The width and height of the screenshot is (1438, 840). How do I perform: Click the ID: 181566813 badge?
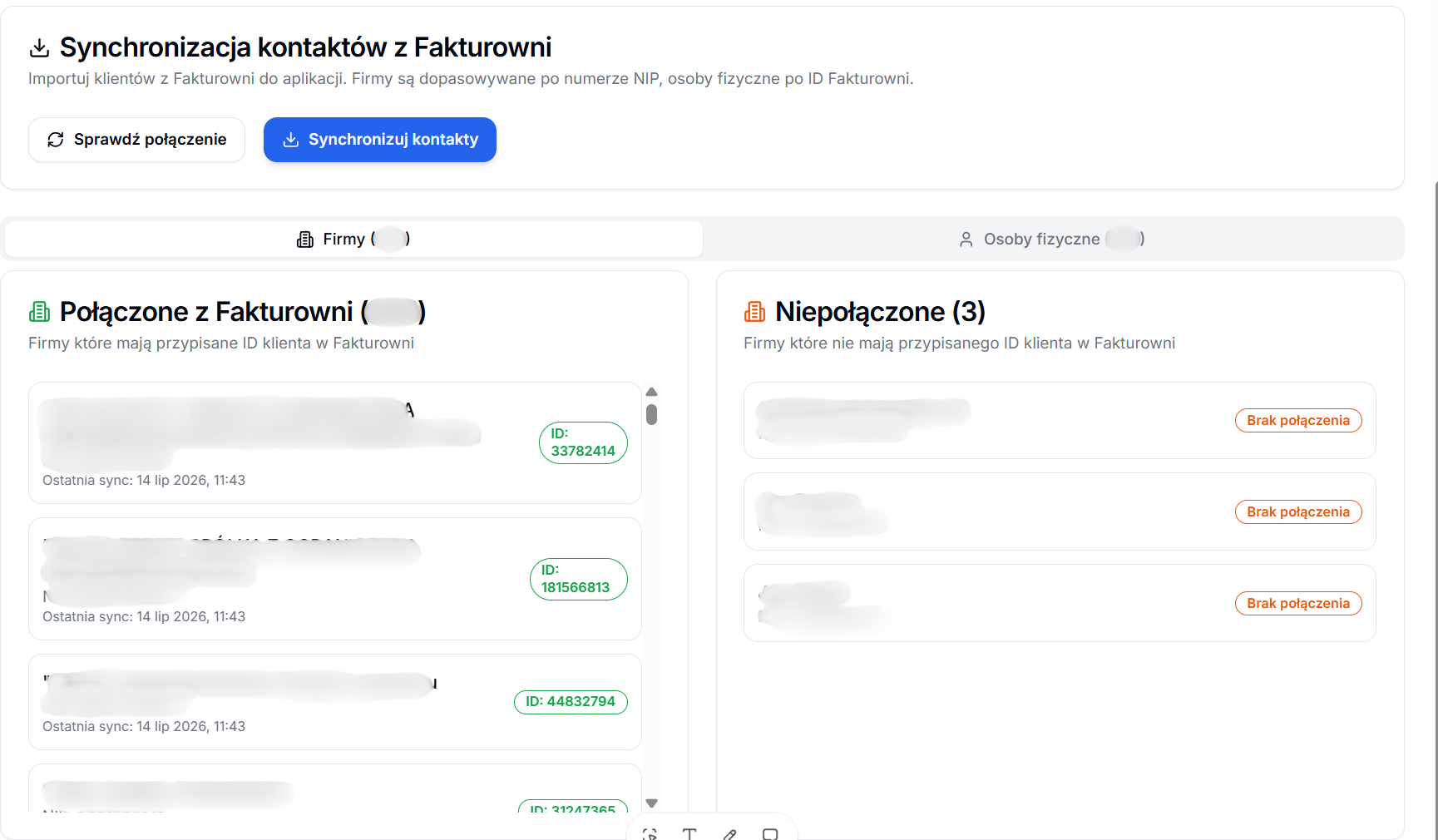point(578,579)
